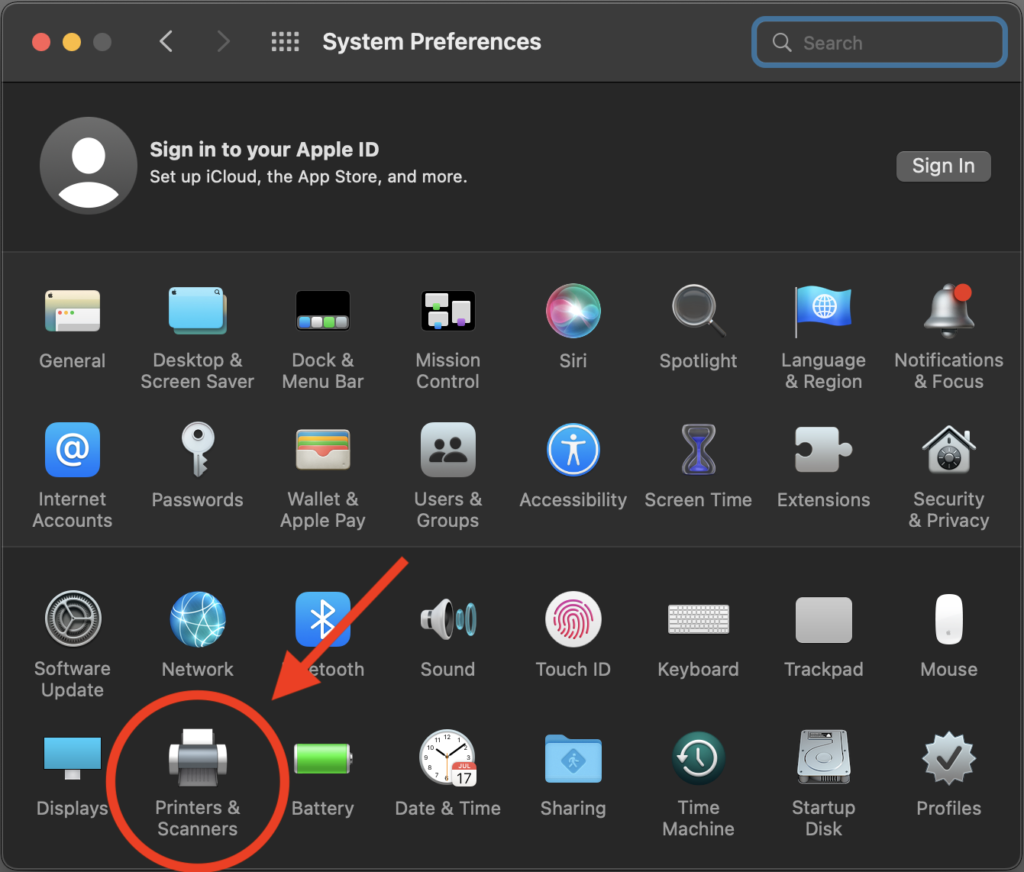Go forward with the forward arrow
The width and height of the screenshot is (1024, 872).
click(223, 42)
